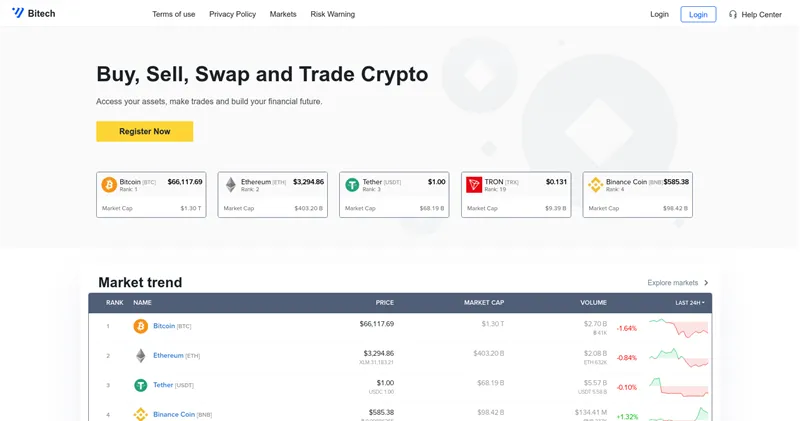
Task: Sort table by PRICE column header
Action: 385,303
